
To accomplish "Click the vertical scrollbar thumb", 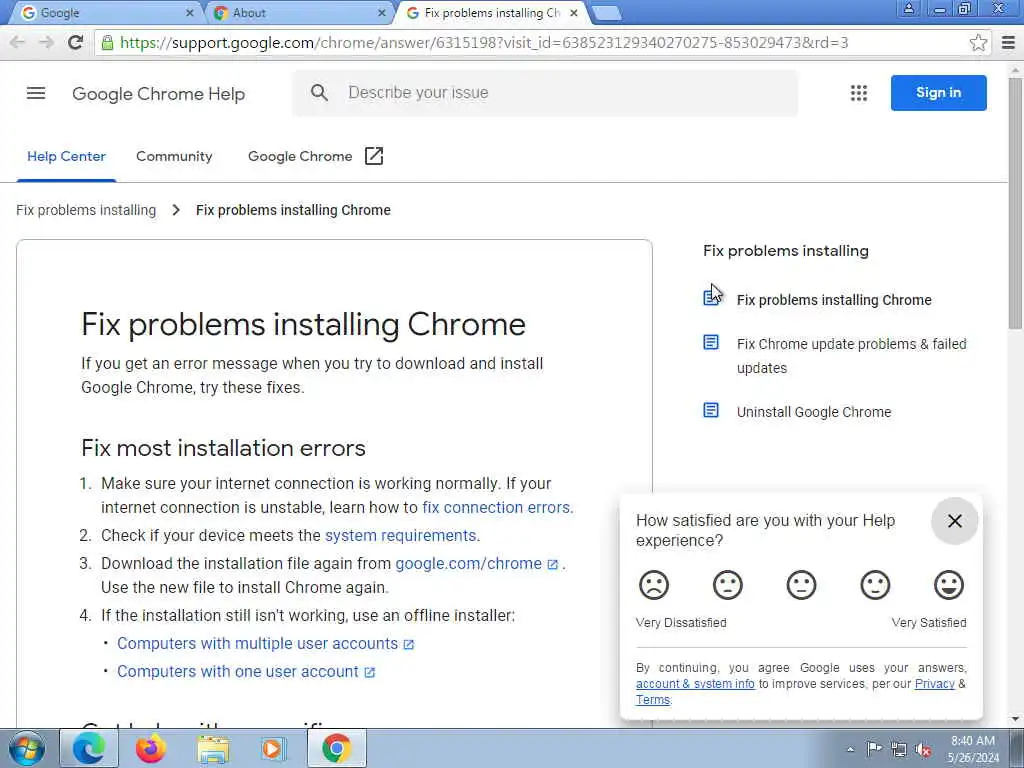I will [x=1016, y=202].
